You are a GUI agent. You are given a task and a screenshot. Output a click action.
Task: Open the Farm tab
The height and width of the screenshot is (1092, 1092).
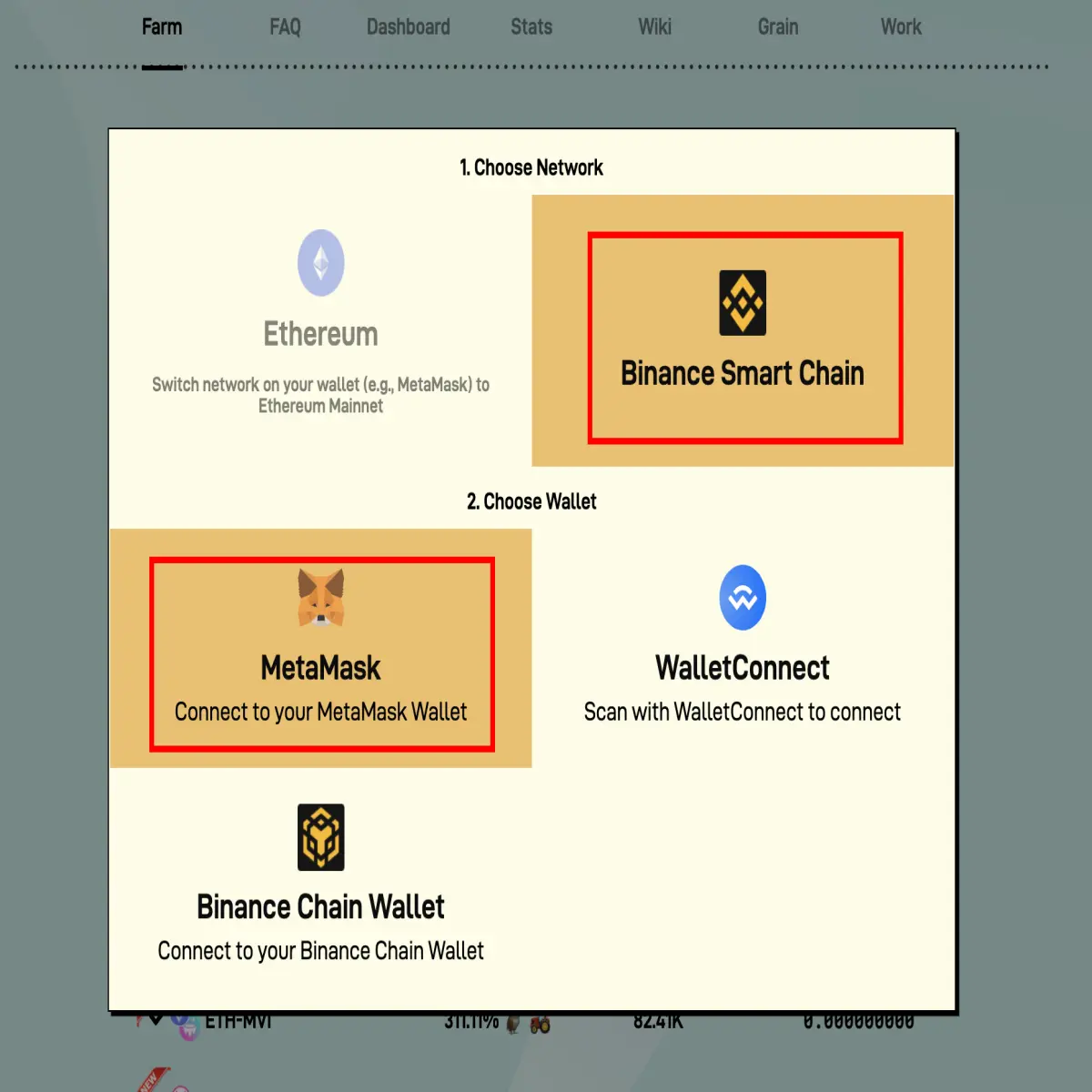tap(162, 27)
